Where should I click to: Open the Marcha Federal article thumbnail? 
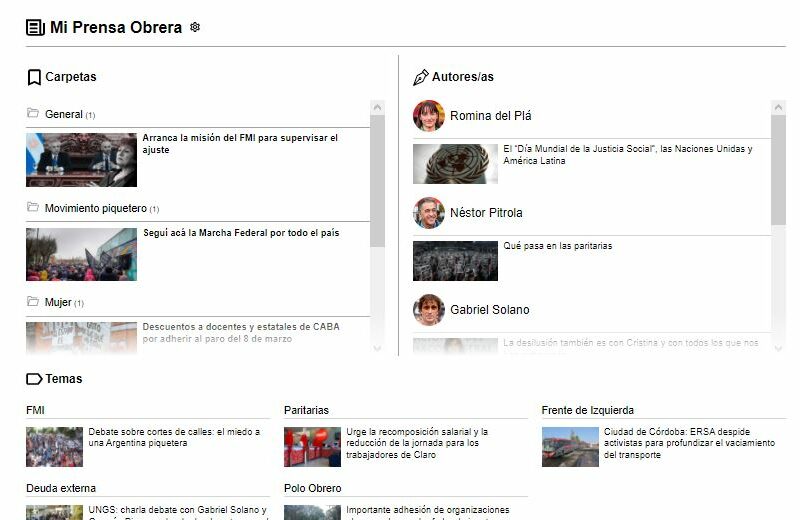81,254
